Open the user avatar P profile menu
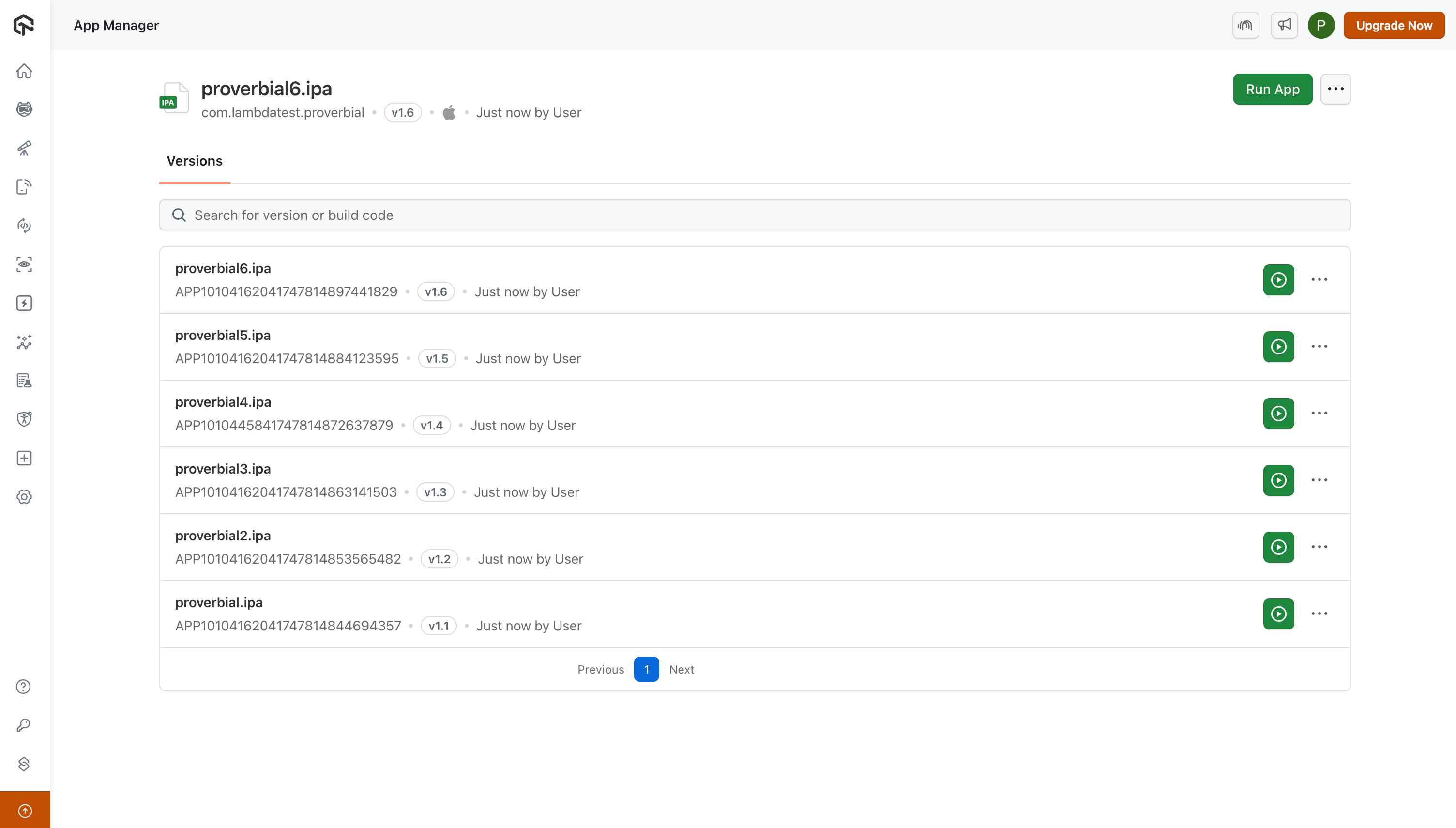Image resolution: width=1456 pixels, height=828 pixels. tap(1321, 25)
